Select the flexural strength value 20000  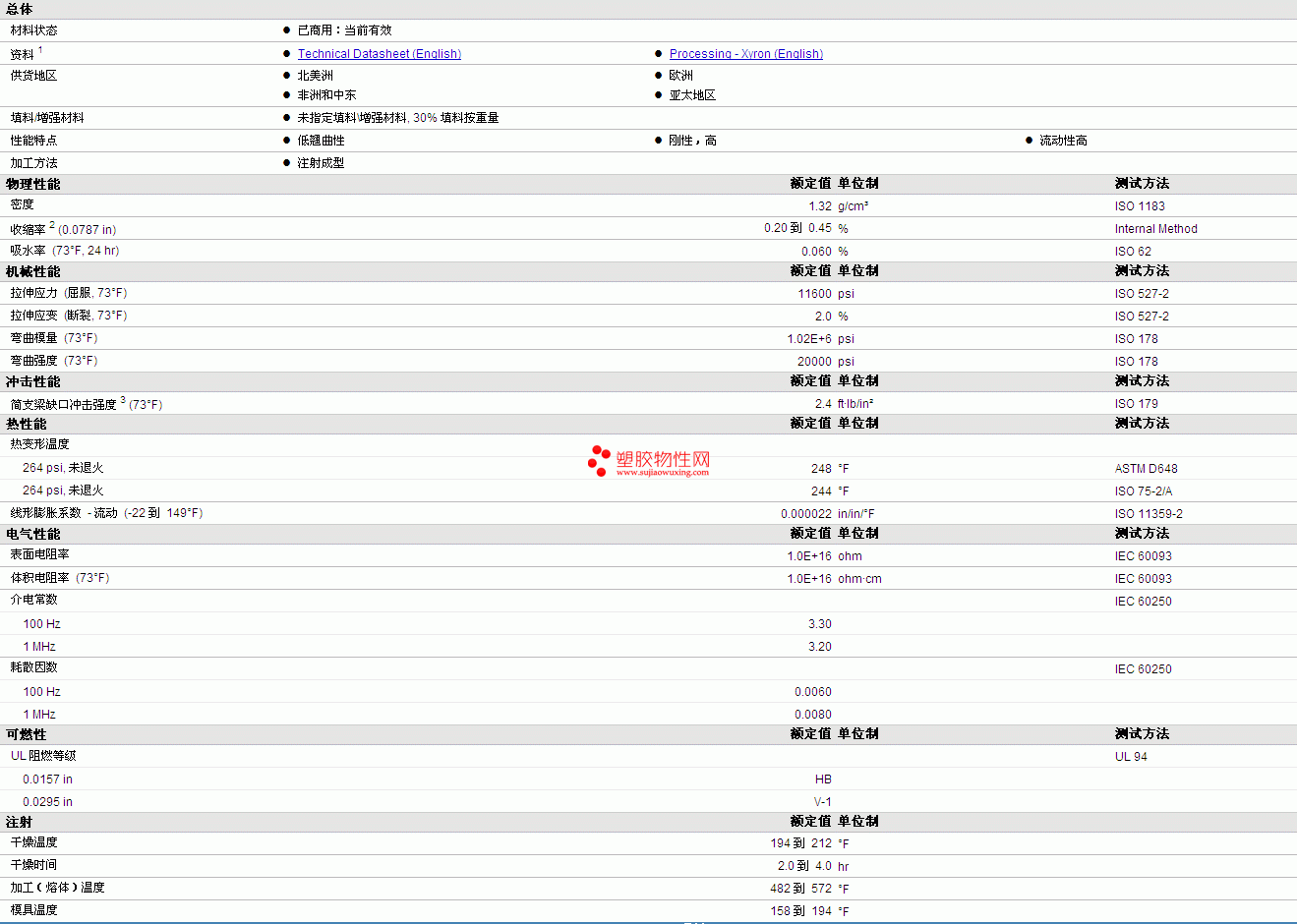click(814, 362)
